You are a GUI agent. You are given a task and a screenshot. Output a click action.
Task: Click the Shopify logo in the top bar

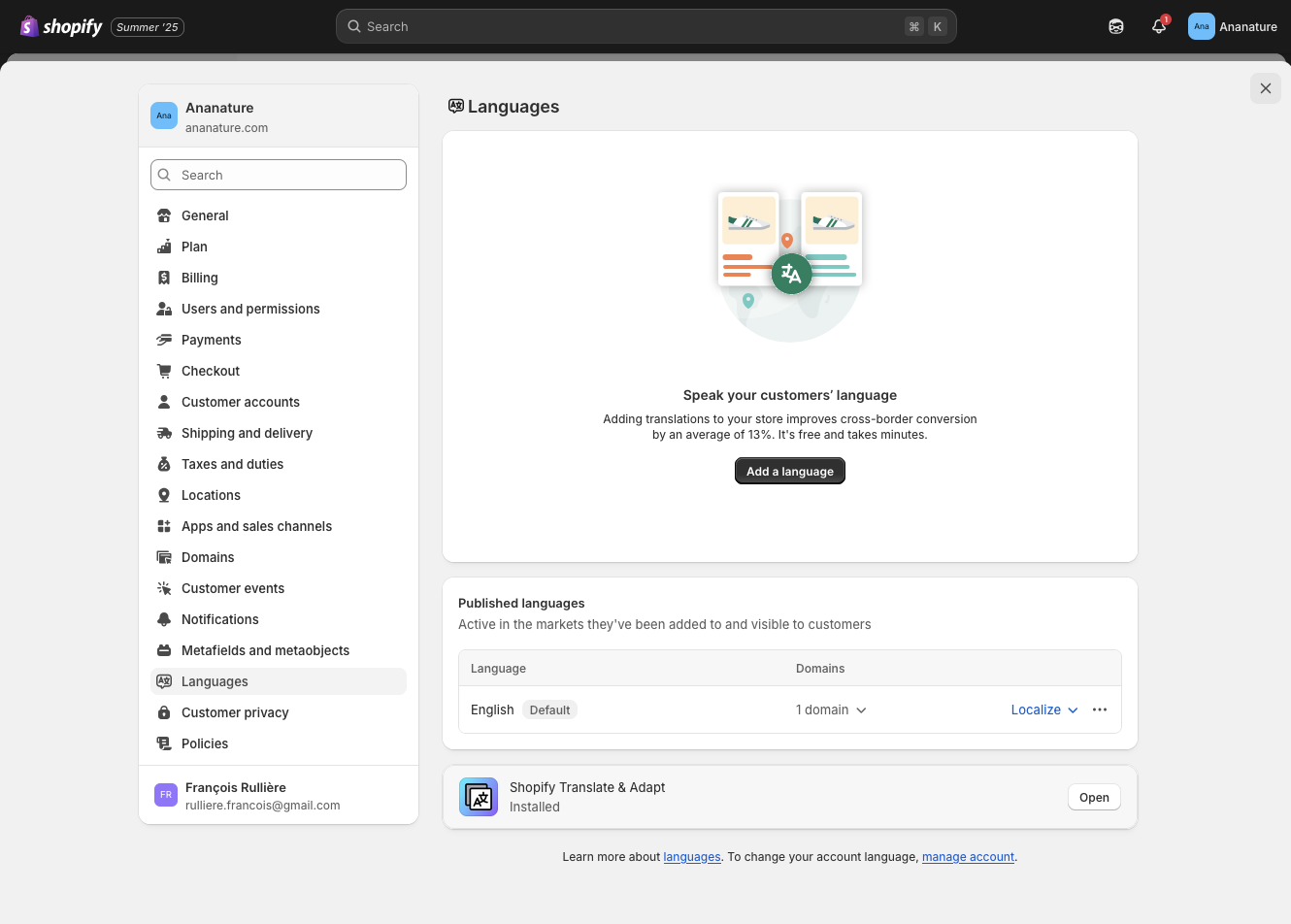[28, 25]
